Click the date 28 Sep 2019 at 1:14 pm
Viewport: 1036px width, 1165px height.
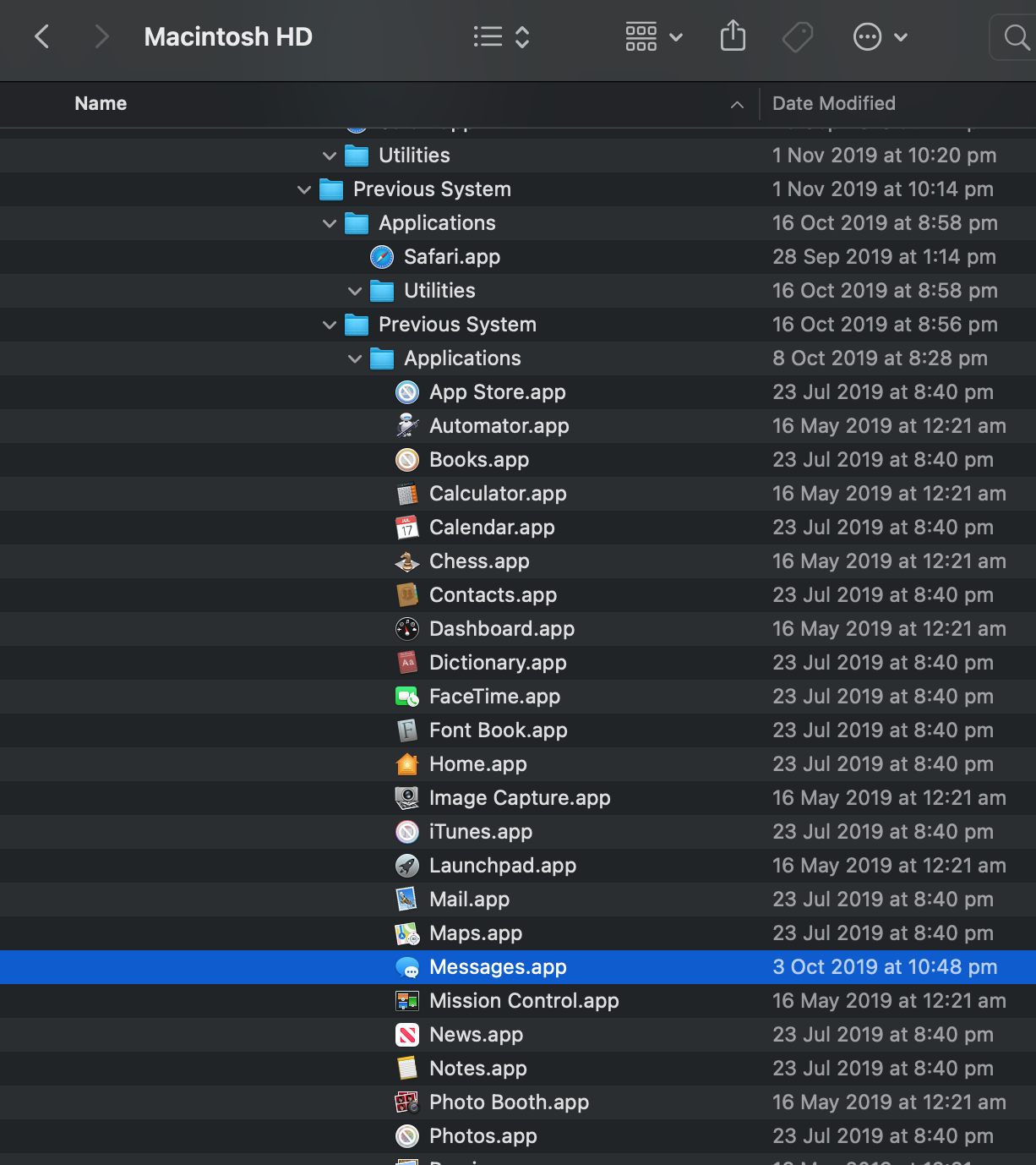(x=884, y=257)
